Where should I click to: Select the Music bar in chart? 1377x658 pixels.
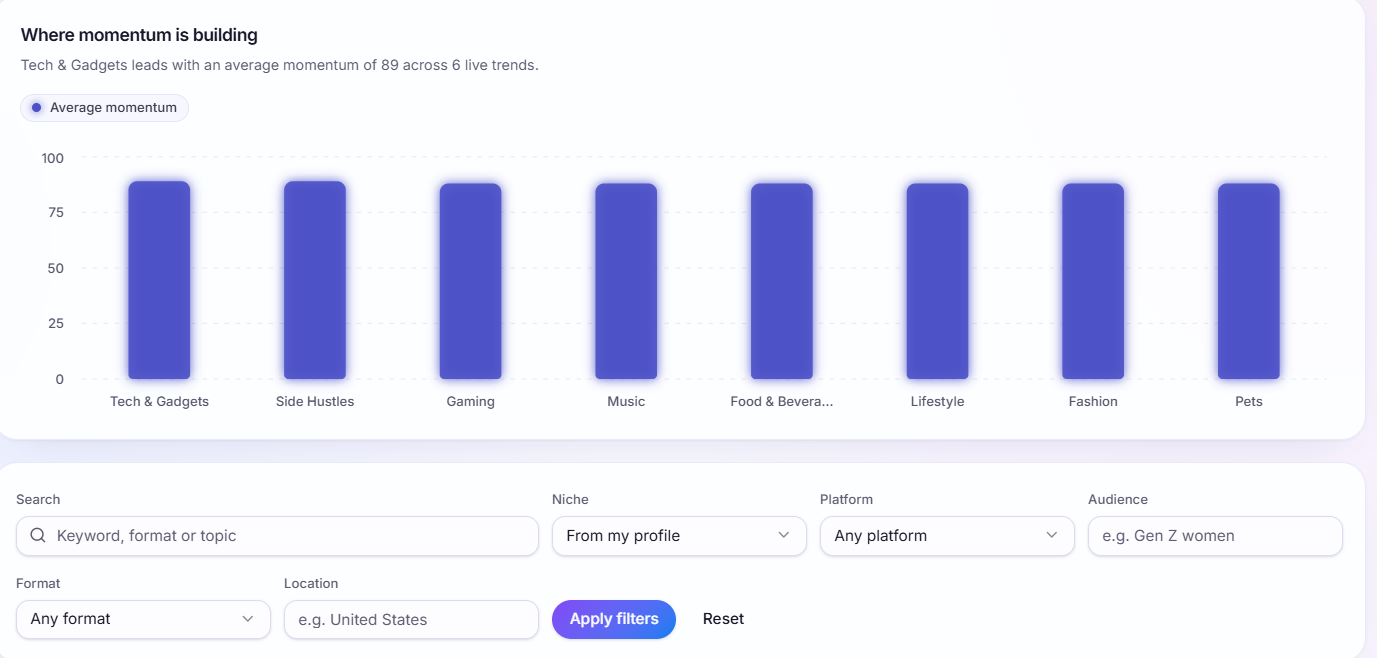pyautogui.click(x=626, y=281)
